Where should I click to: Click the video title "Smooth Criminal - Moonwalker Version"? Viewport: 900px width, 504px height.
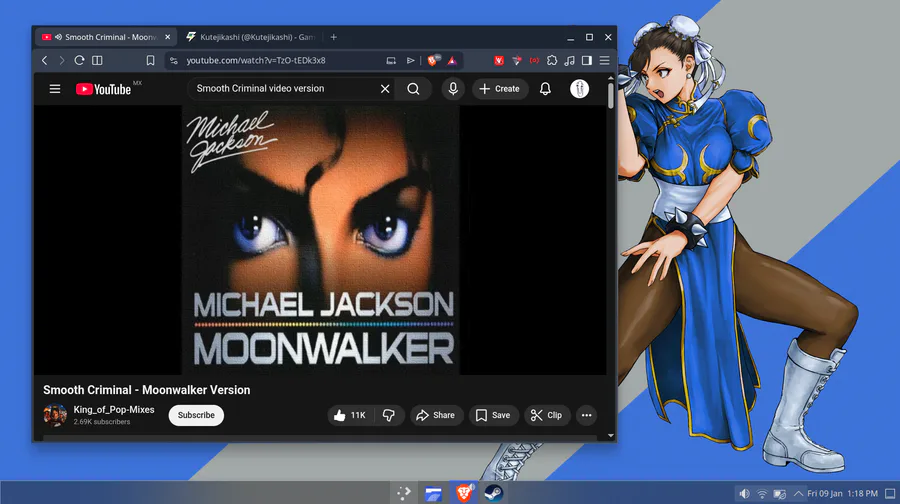(x=146, y=390)
